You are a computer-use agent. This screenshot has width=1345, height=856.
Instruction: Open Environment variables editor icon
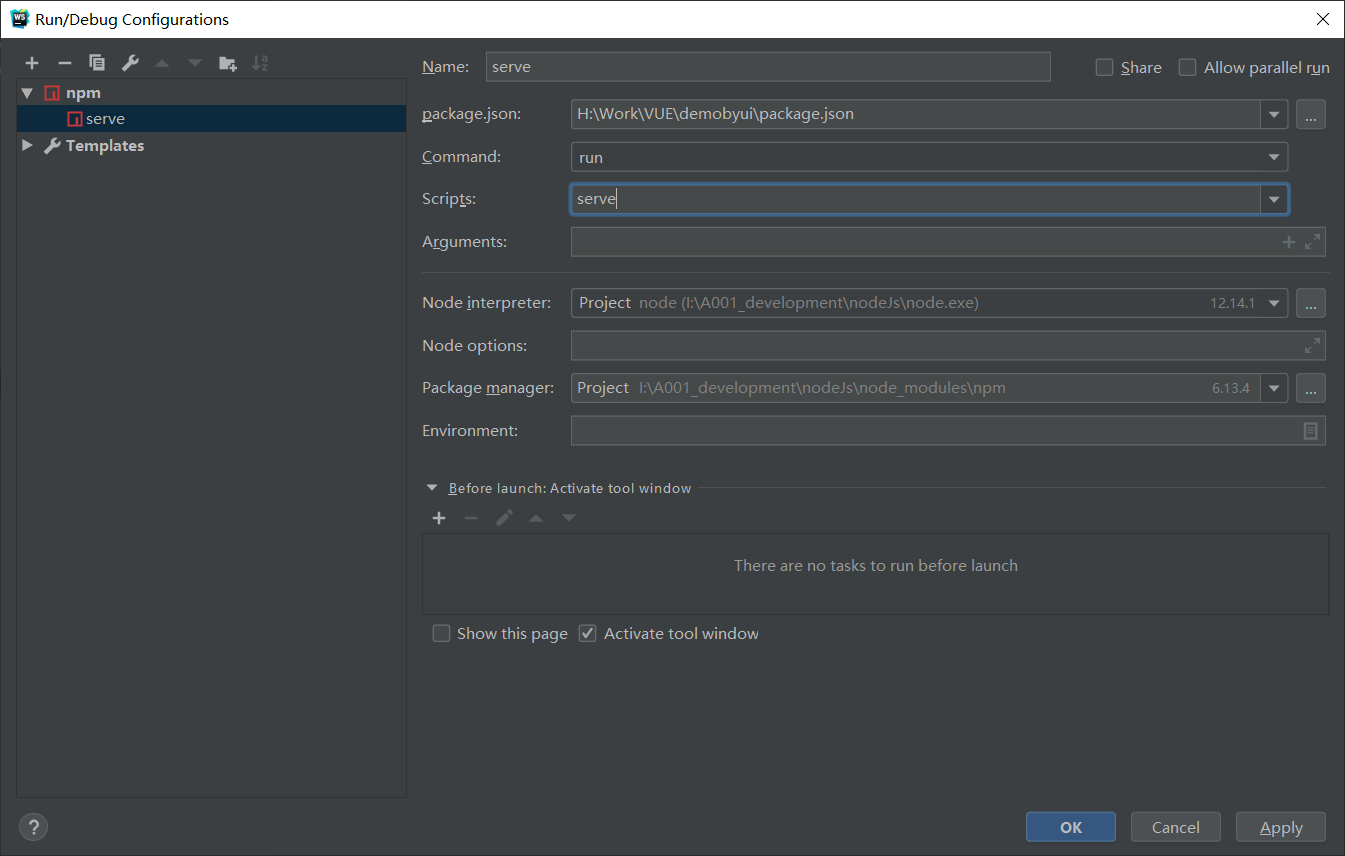[1311, 431]
